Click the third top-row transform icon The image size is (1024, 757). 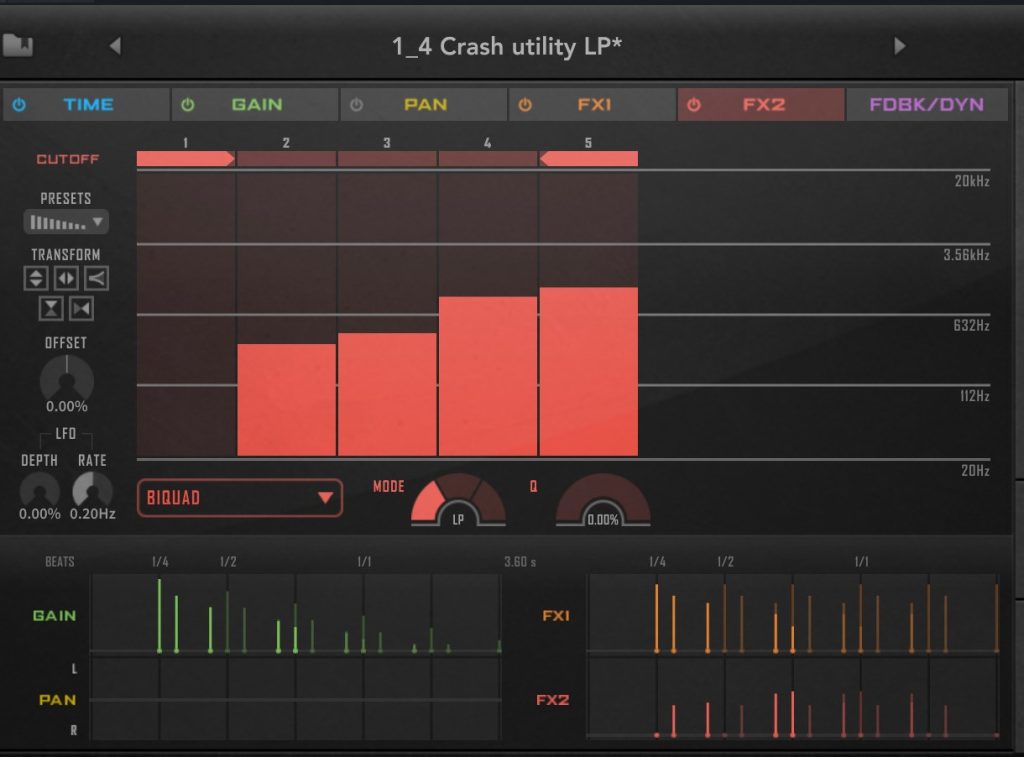pyautogui.click(x=96, y=278)
